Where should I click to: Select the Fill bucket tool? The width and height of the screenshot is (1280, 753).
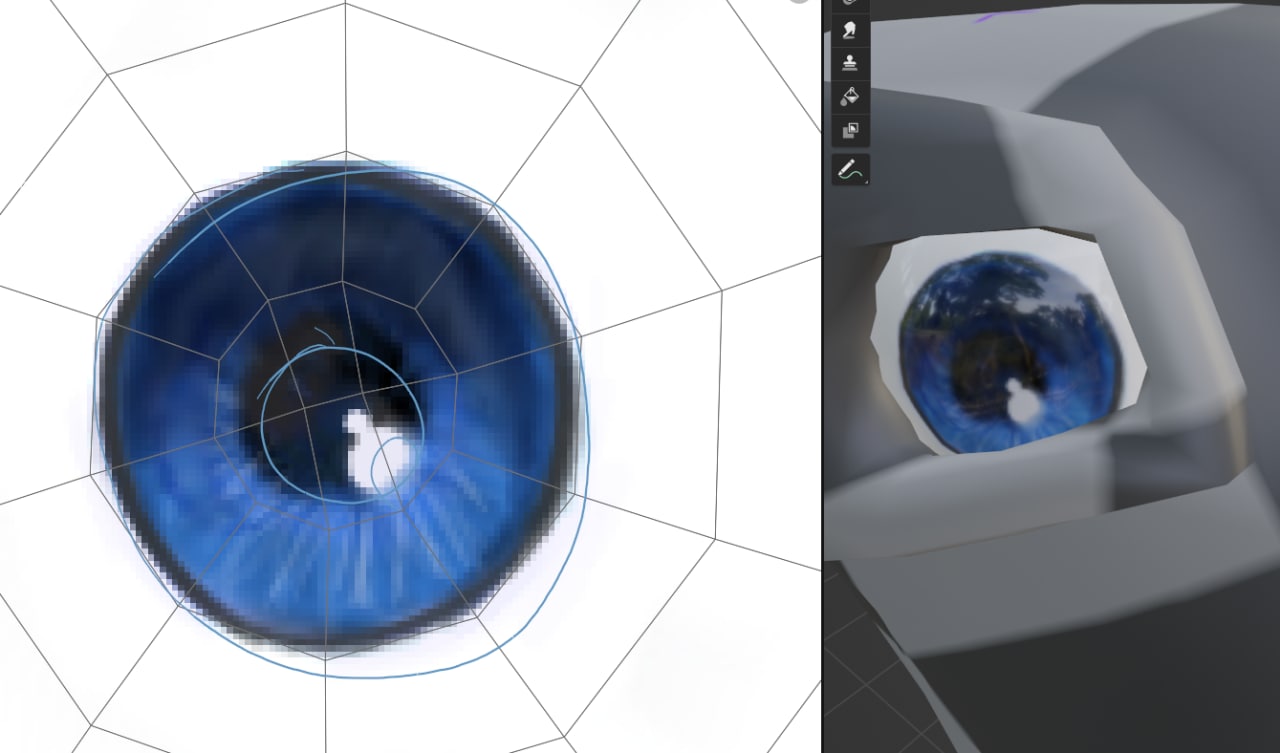tap(850, 96)
